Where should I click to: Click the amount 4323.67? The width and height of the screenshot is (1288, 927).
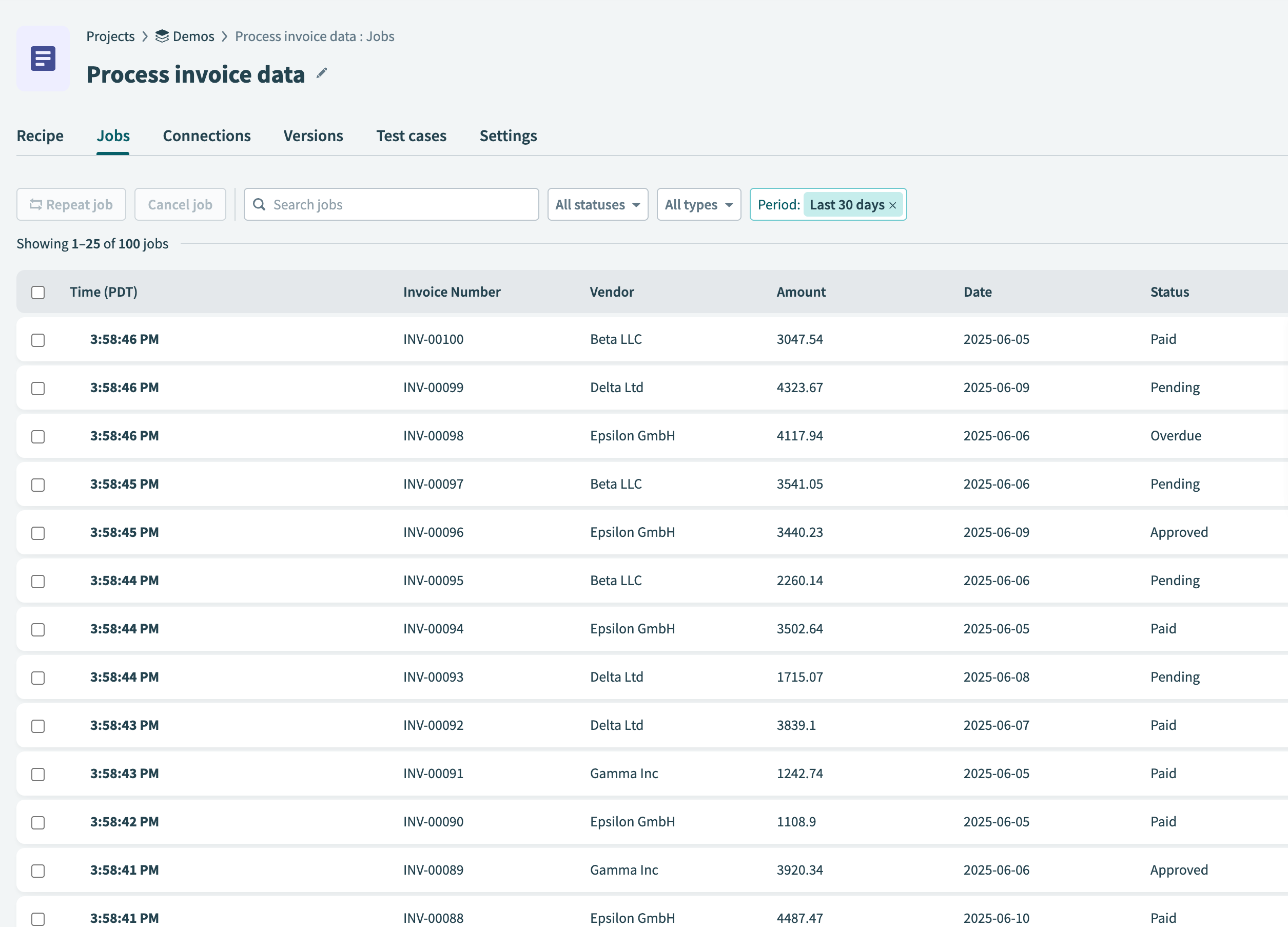(x=799, y=388)
